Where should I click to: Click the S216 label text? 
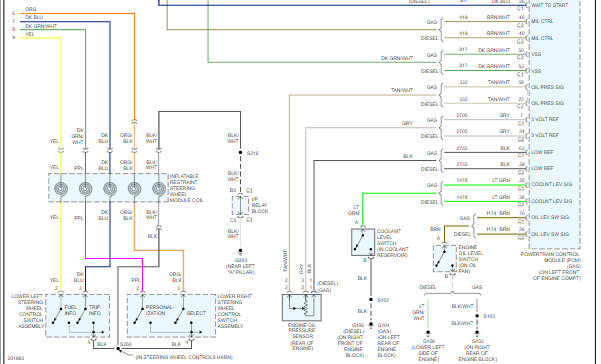point(253,152)
